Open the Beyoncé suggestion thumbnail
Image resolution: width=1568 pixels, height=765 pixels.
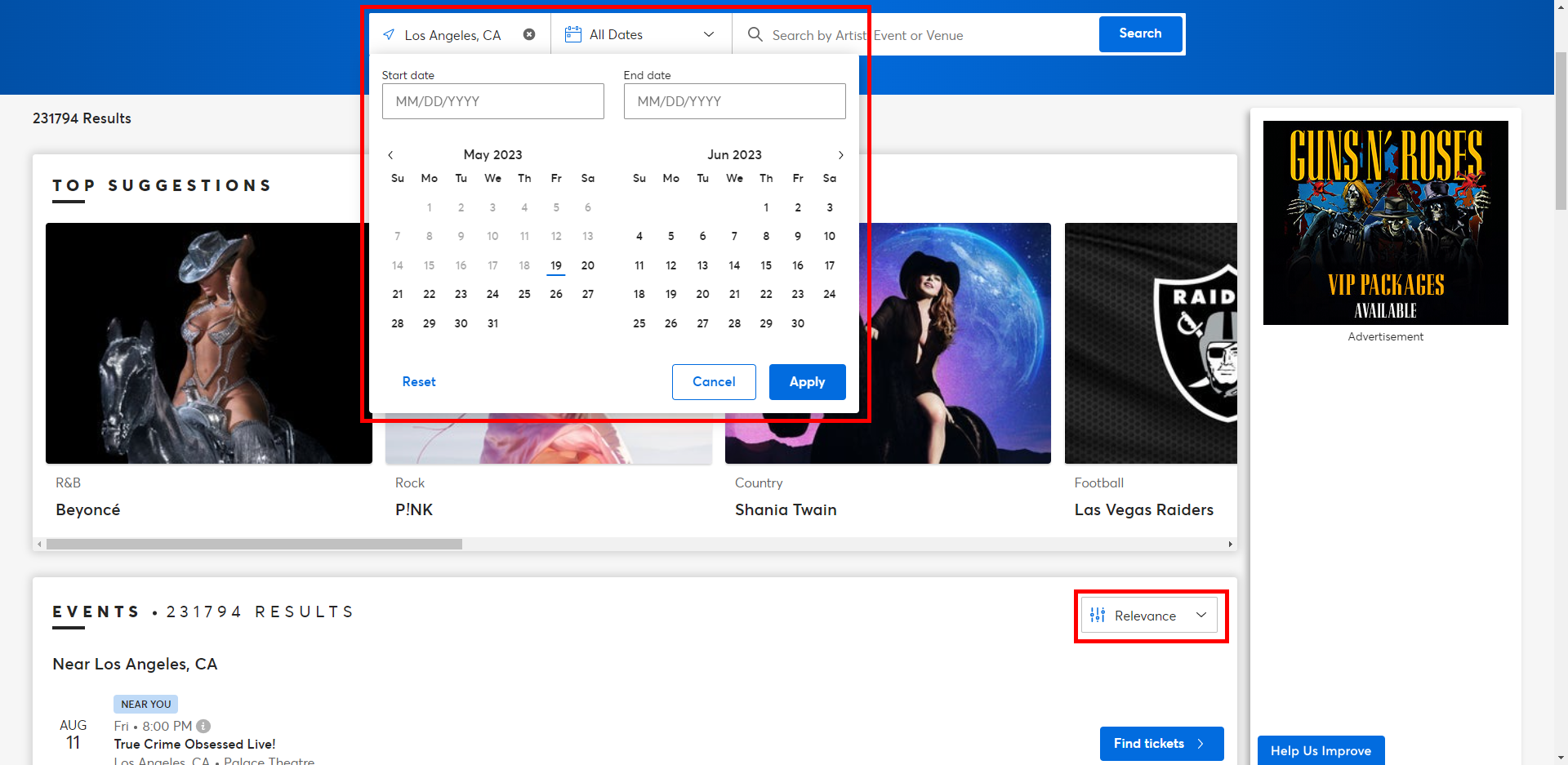point(209,343)
